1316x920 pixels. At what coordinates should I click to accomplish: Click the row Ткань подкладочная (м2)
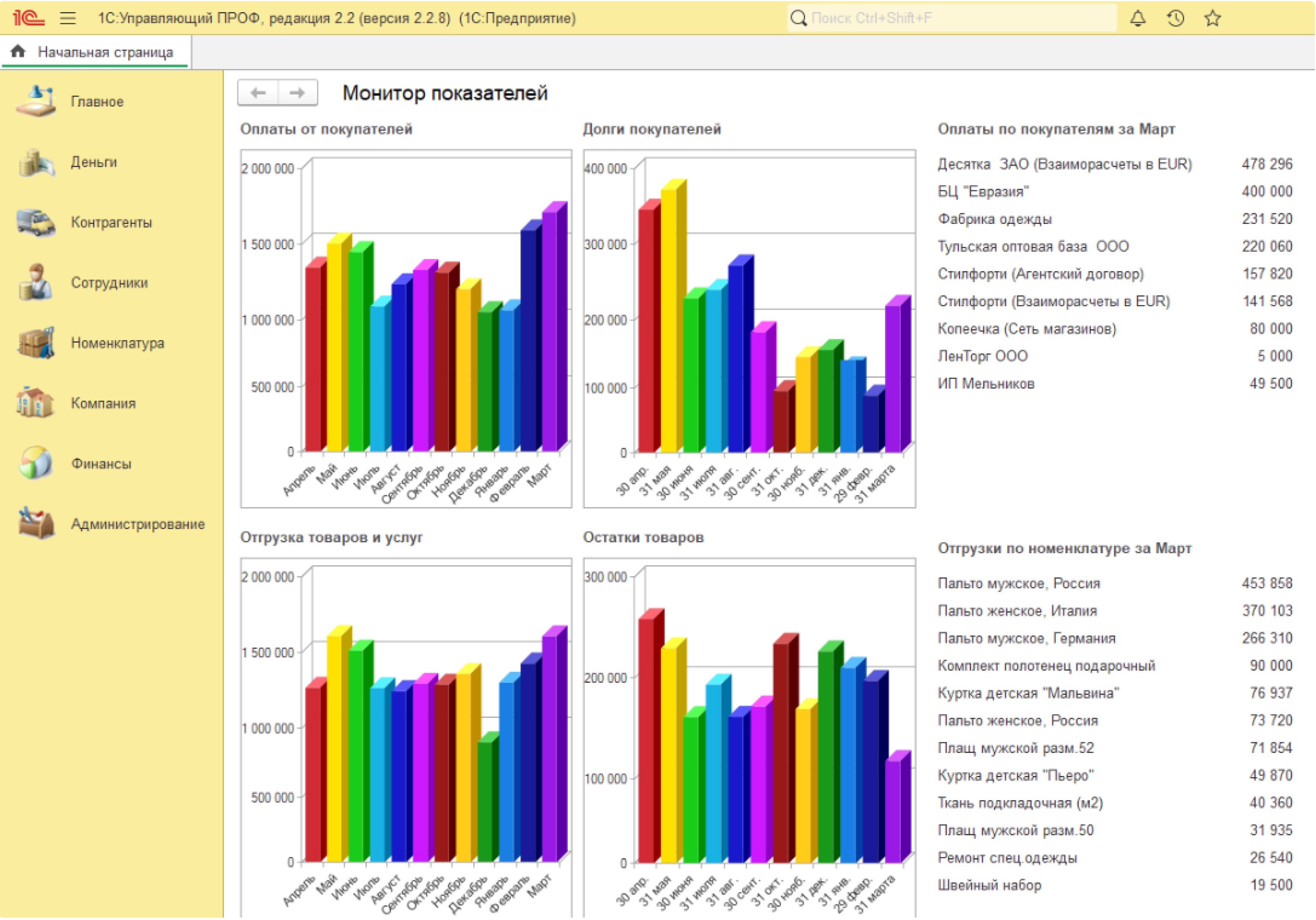[x=1115, y=803]
